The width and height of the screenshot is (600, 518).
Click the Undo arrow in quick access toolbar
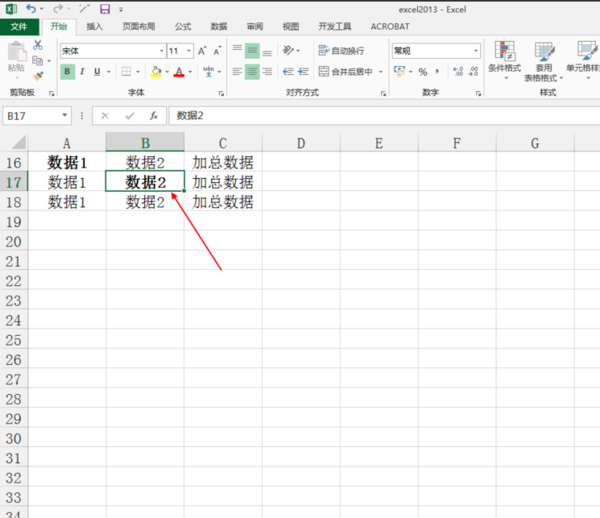[x=31, y=9]
